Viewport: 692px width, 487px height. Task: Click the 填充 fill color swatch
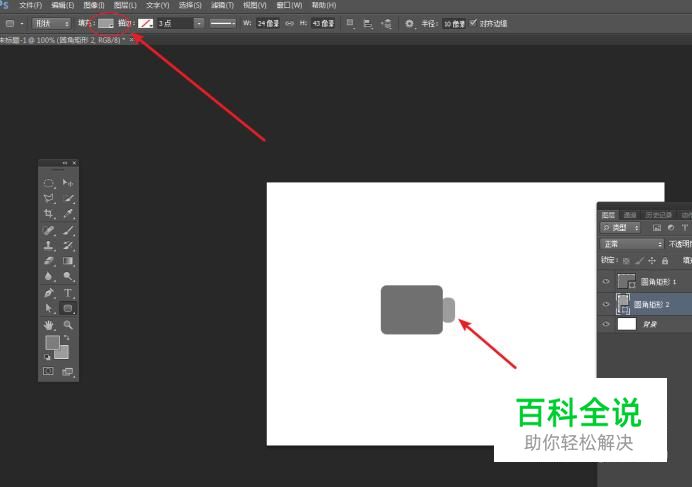pos(106,22)
